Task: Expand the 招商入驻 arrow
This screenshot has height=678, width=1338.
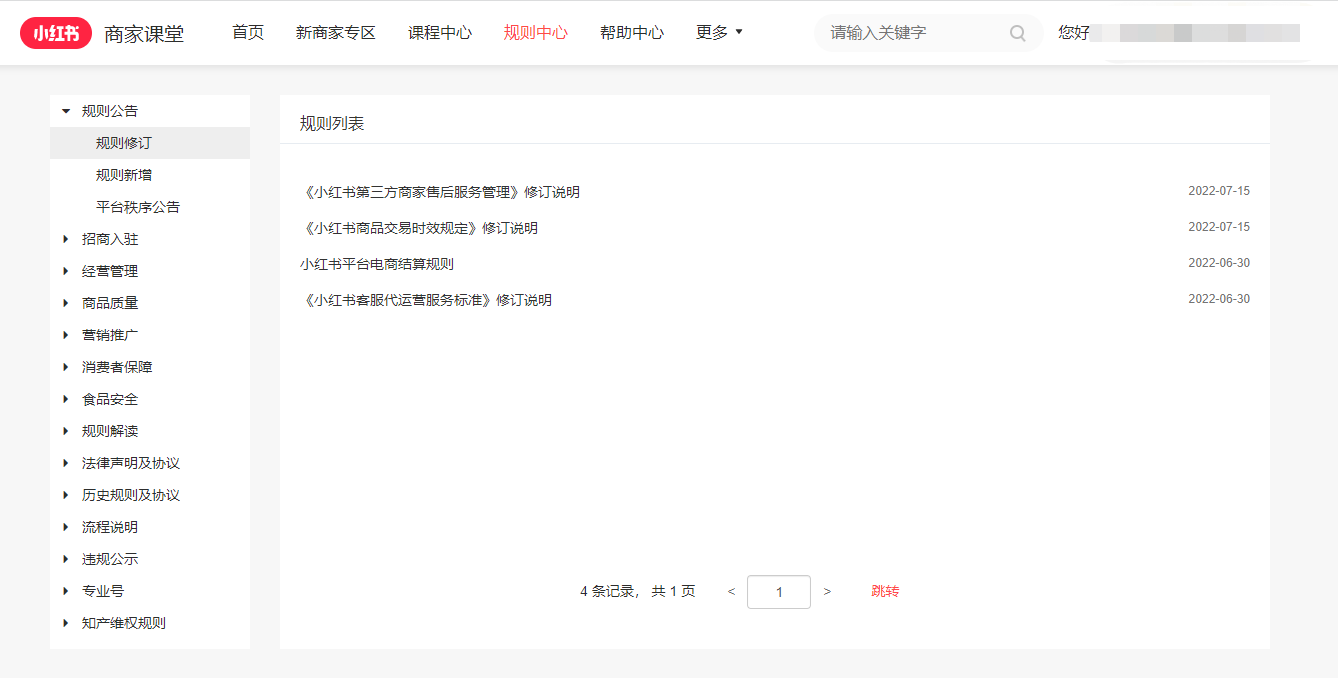Action: (x=66, y=239)
